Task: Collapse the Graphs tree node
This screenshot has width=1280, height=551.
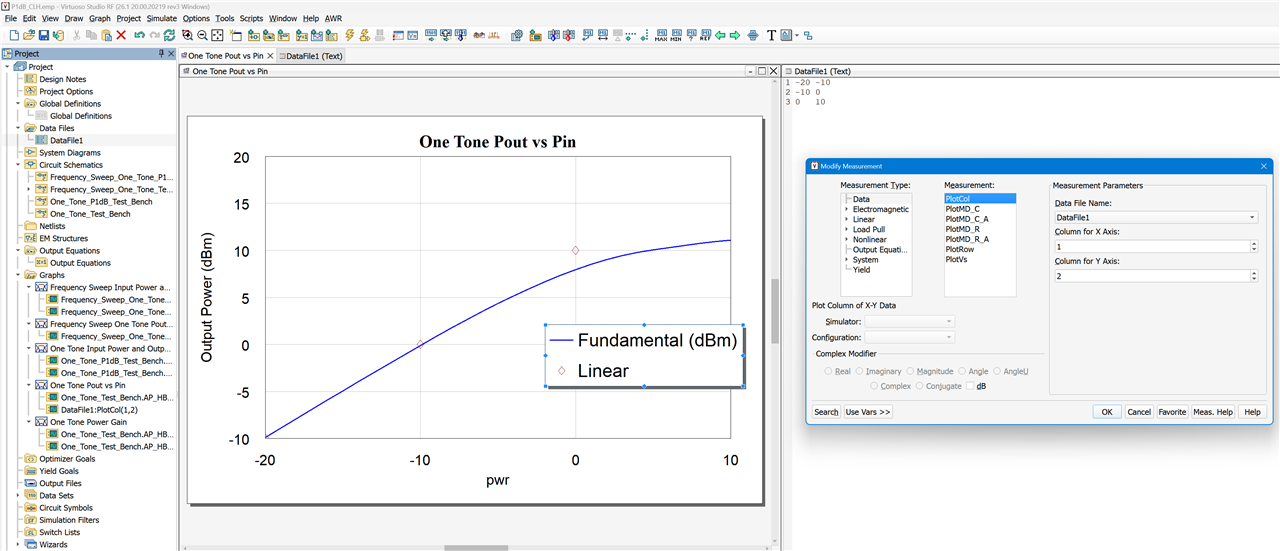Action: tap(18, 275)
